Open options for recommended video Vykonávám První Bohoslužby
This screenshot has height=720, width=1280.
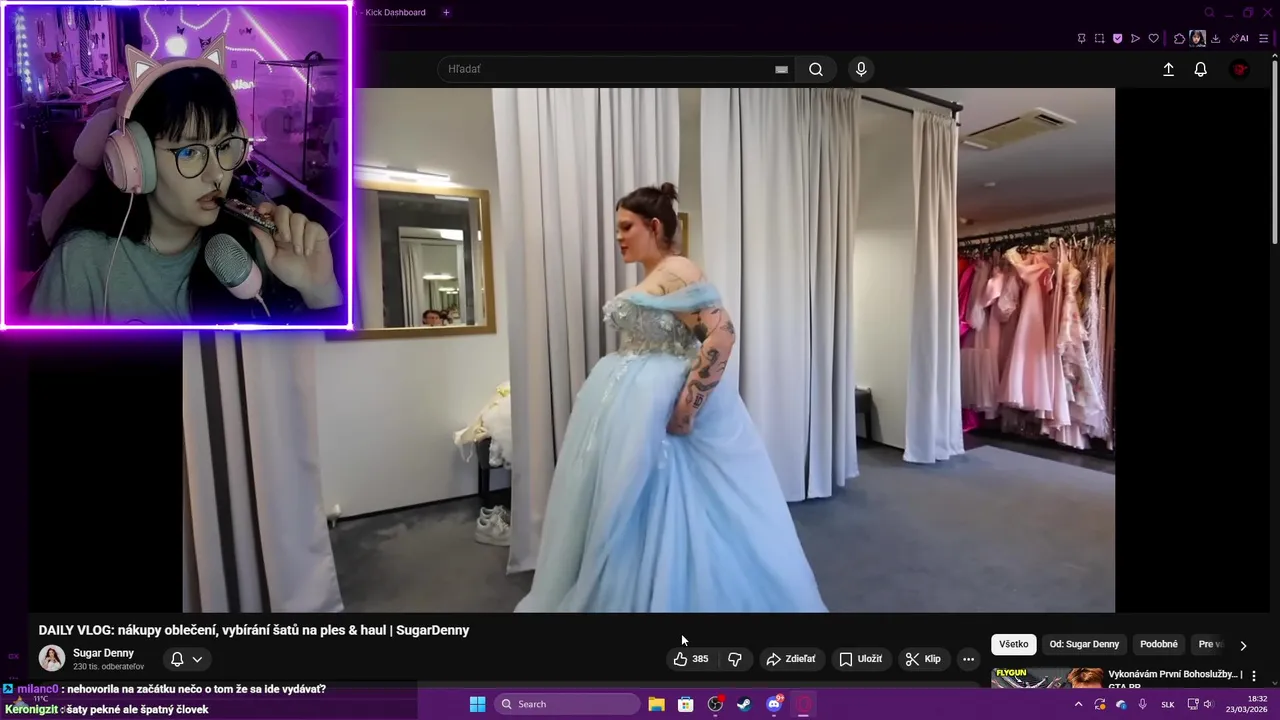click(x=1254, y=677)
